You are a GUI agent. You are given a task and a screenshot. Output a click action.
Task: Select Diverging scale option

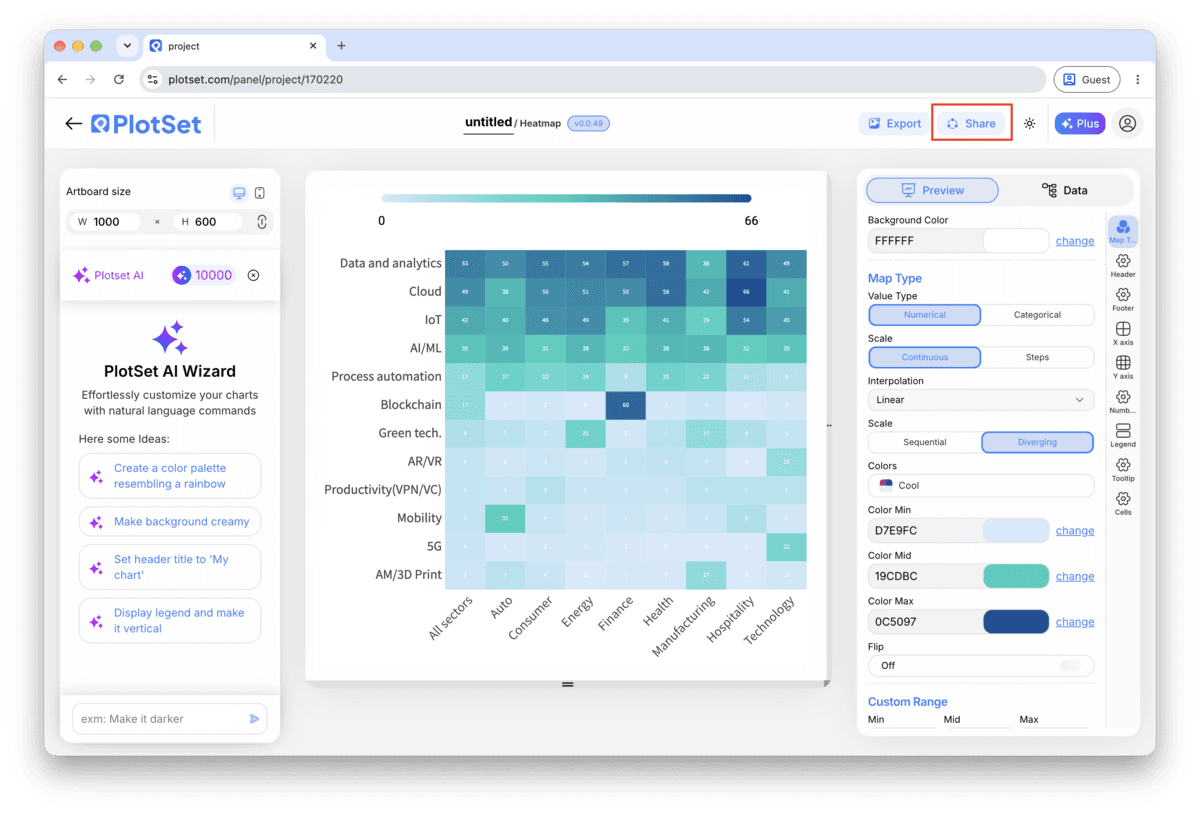1037,442
